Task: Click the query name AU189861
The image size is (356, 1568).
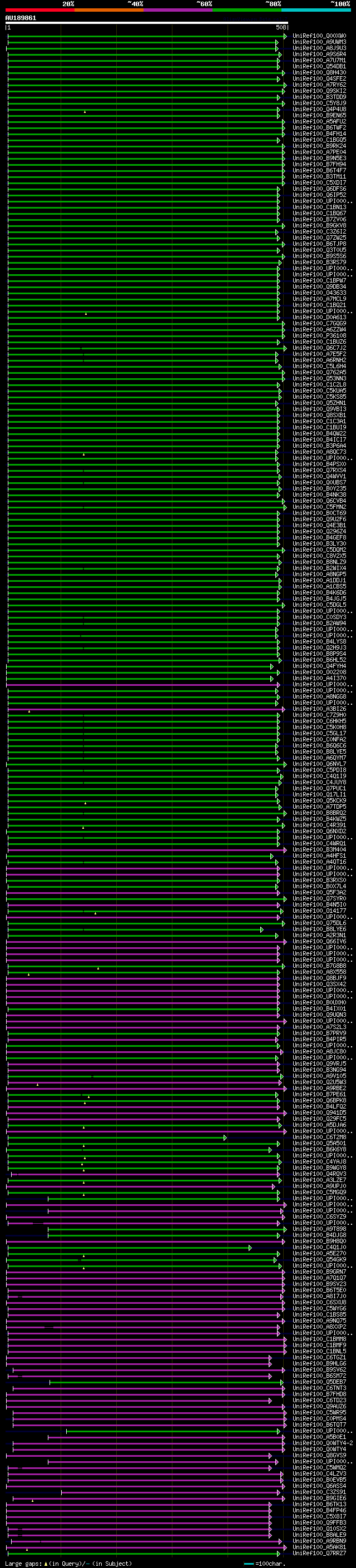Action: [21, 18]
